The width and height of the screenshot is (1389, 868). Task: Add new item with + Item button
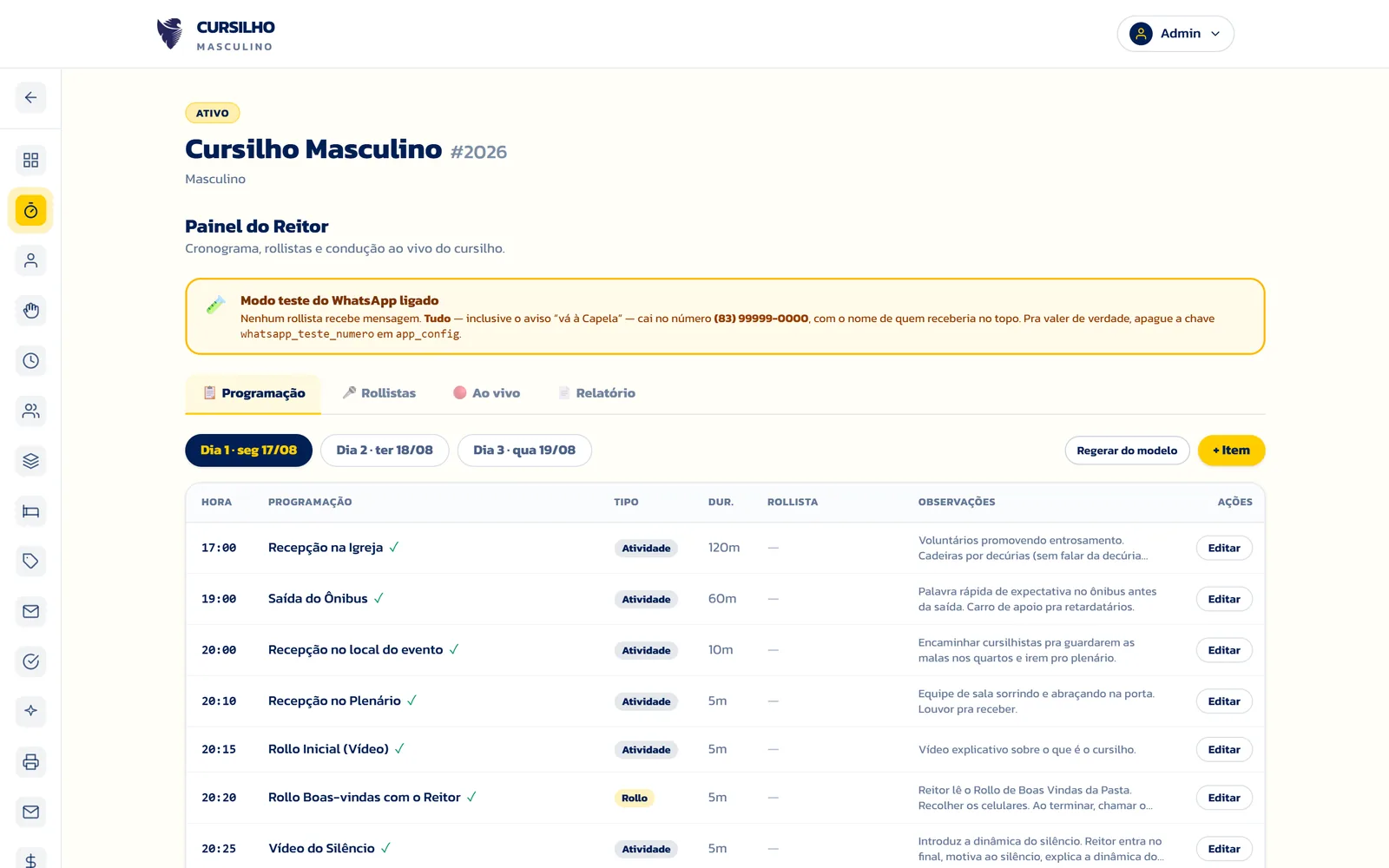[1231, 450]
